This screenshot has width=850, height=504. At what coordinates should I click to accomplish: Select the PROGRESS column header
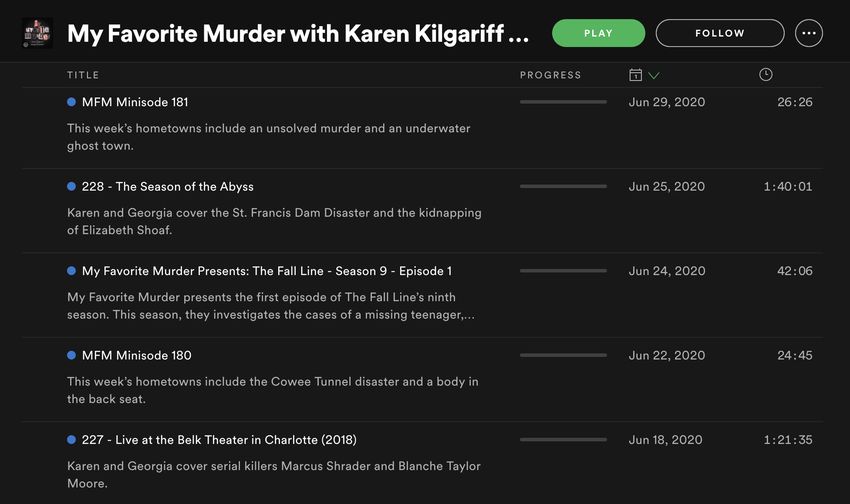pos(550,75)
